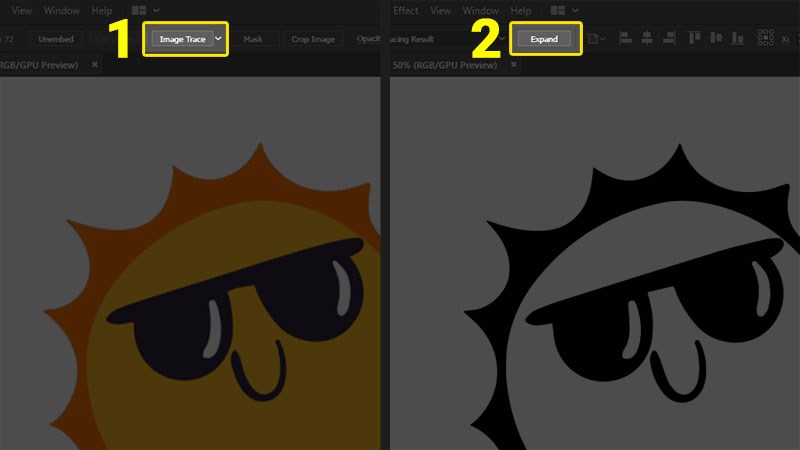Open the Help menu in the left window
The image size is (800, 450).
[x=102, y=10]
